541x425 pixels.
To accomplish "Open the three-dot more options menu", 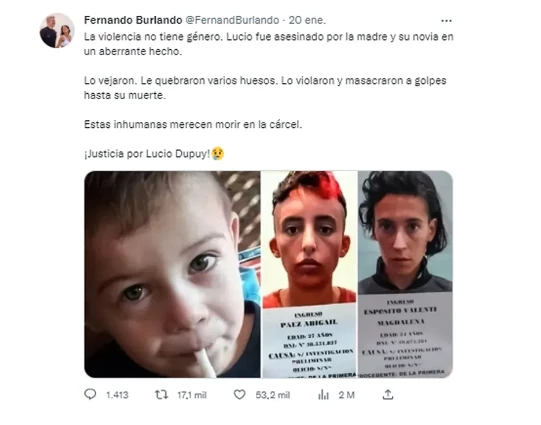I will coord(446,21).
